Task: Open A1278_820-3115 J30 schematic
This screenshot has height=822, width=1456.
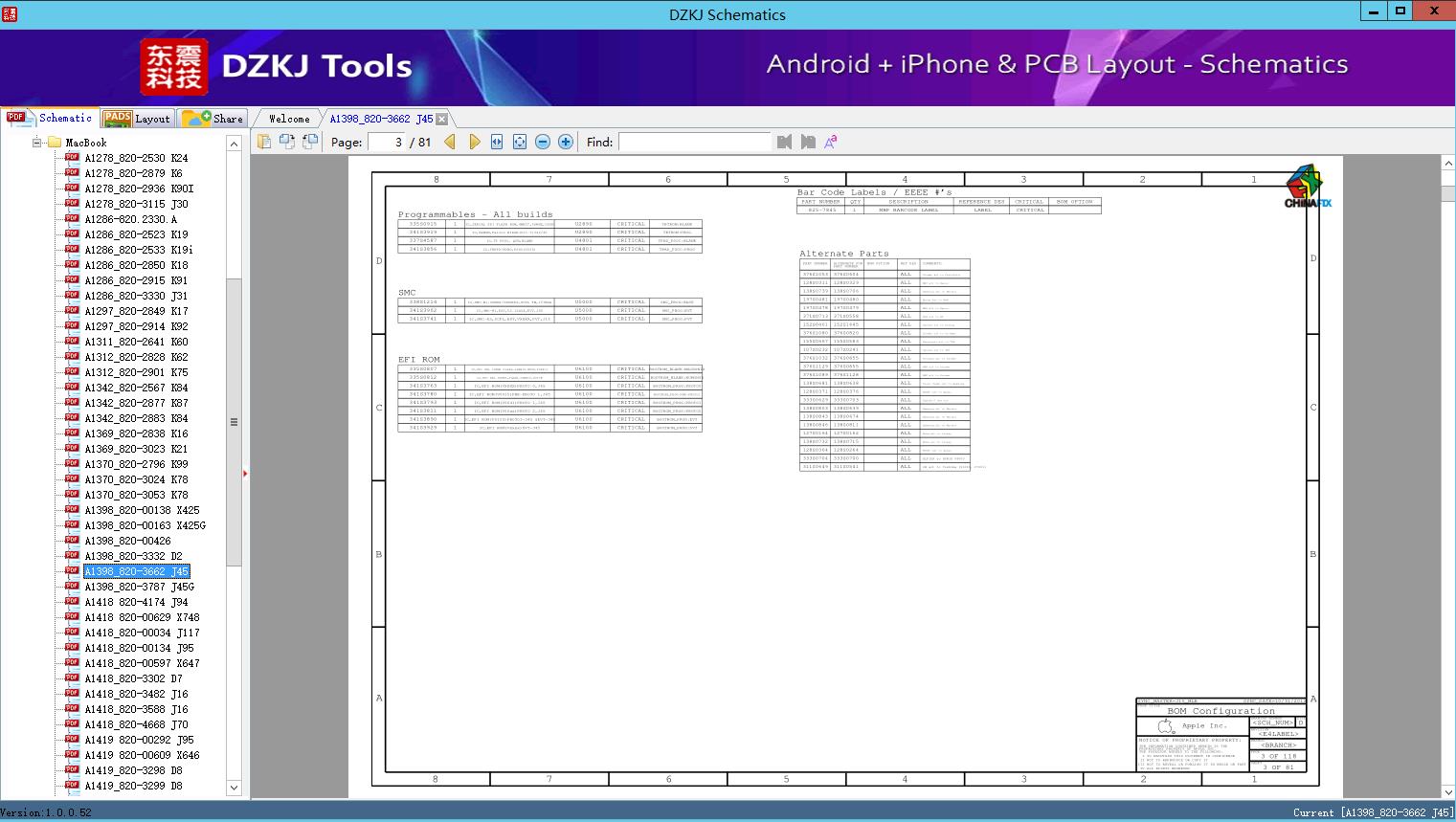Action: click(x=136, y=204)
